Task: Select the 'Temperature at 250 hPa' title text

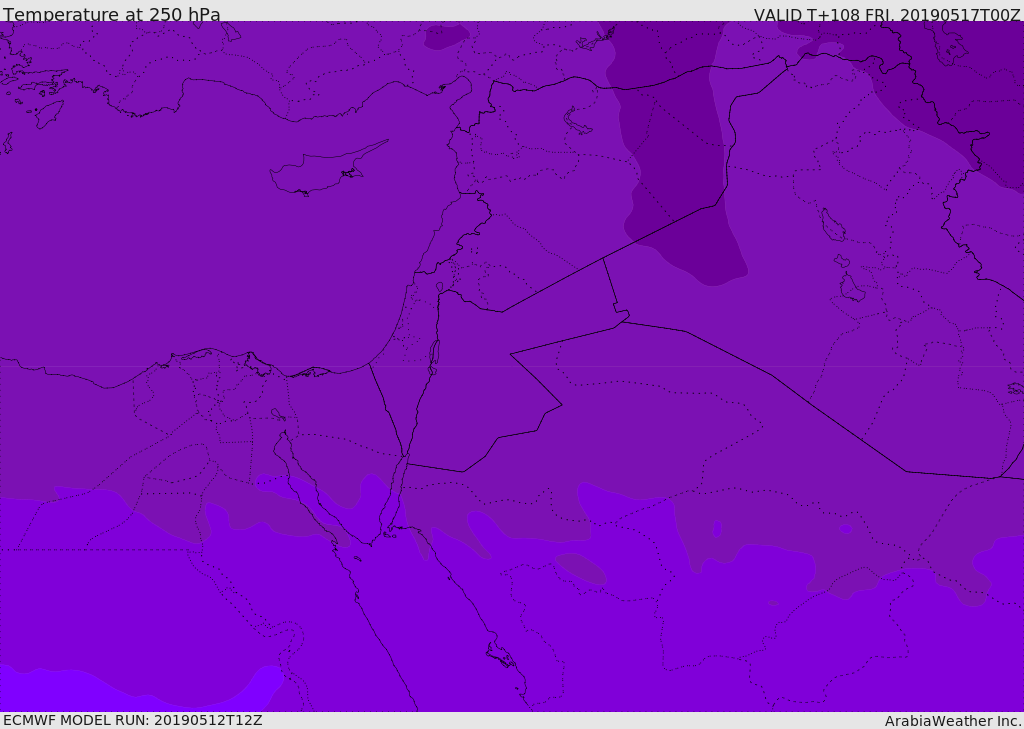Action: click(112, 14)
